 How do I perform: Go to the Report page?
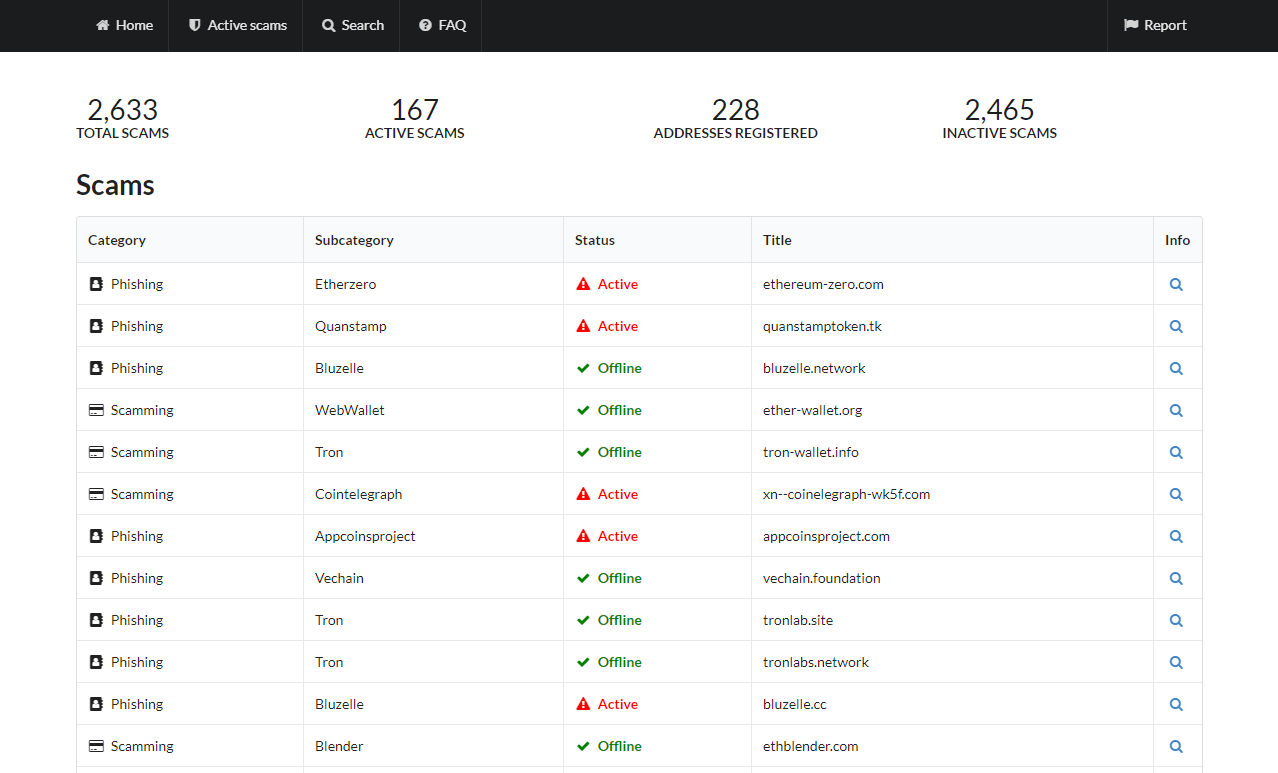1164,25
